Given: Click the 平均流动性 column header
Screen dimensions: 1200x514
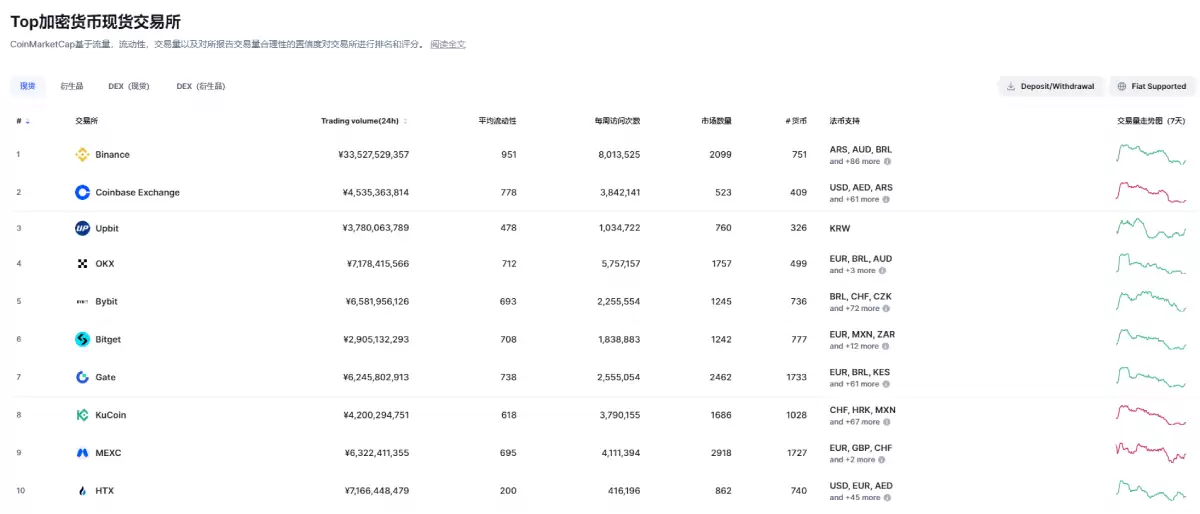Looking at the screenshot, I should tap(497, 121).
